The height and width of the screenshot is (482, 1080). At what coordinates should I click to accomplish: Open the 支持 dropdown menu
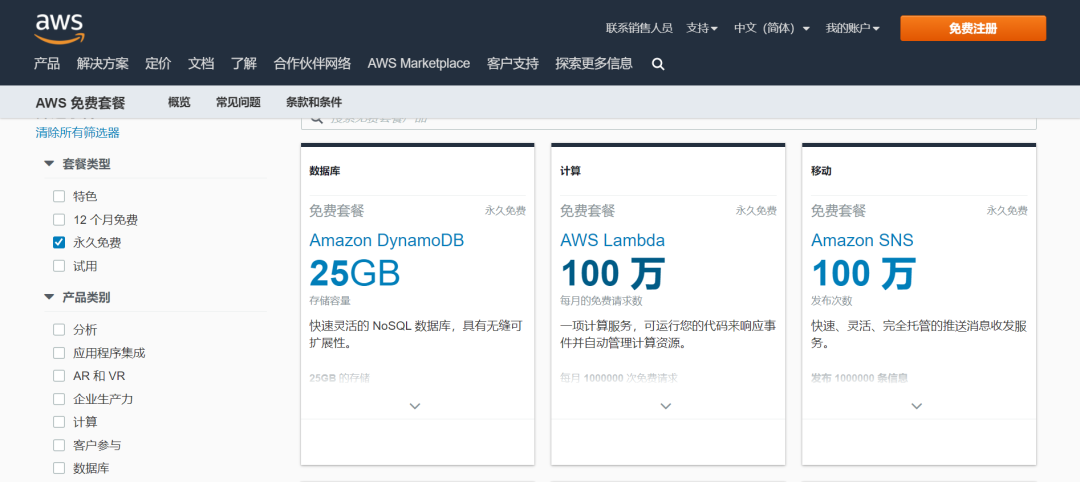coord(702,28)
